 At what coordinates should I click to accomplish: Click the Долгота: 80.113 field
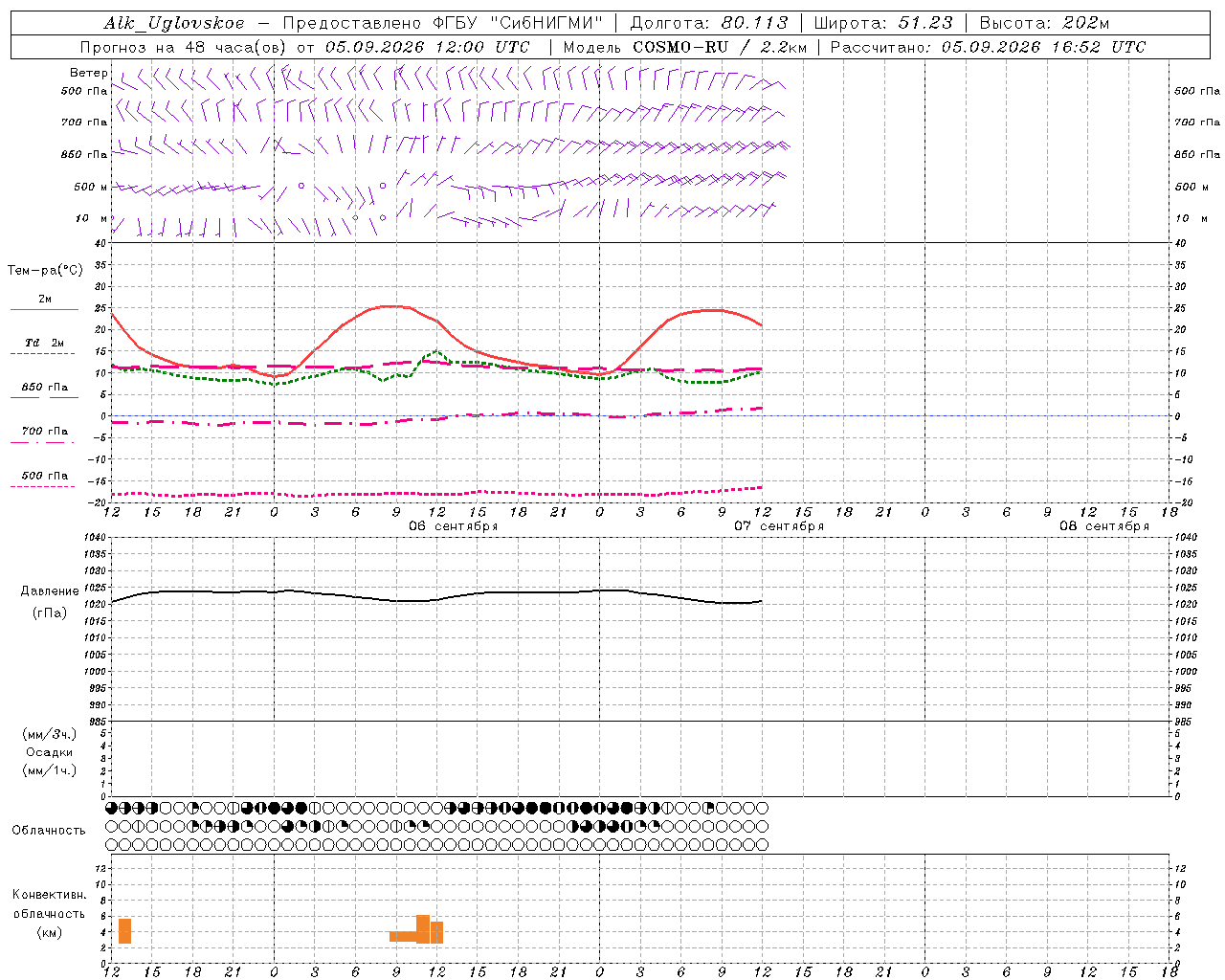pyautogui.click(x=709, y=23)
